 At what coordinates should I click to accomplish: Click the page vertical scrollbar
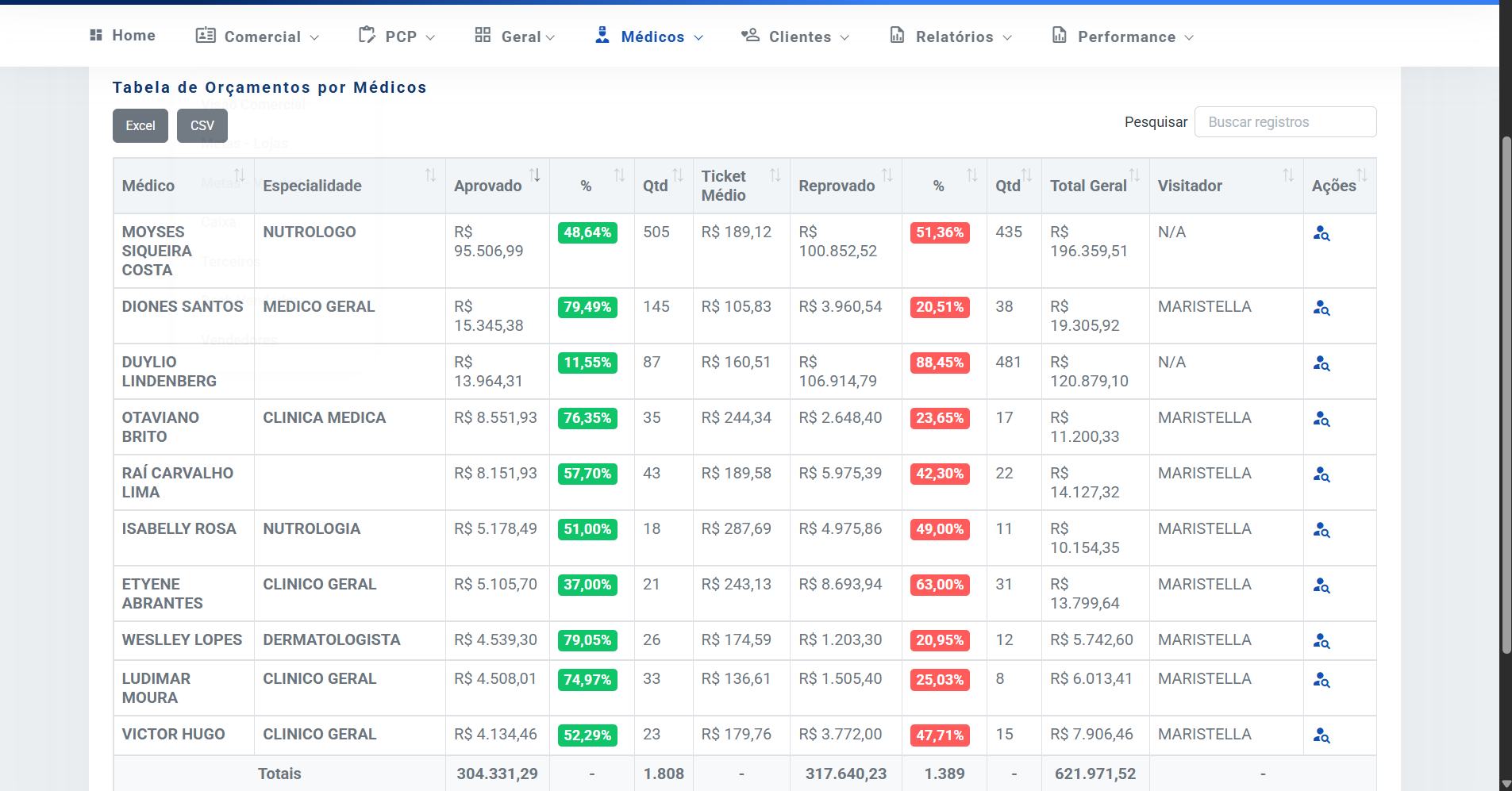pos(1506,395)
